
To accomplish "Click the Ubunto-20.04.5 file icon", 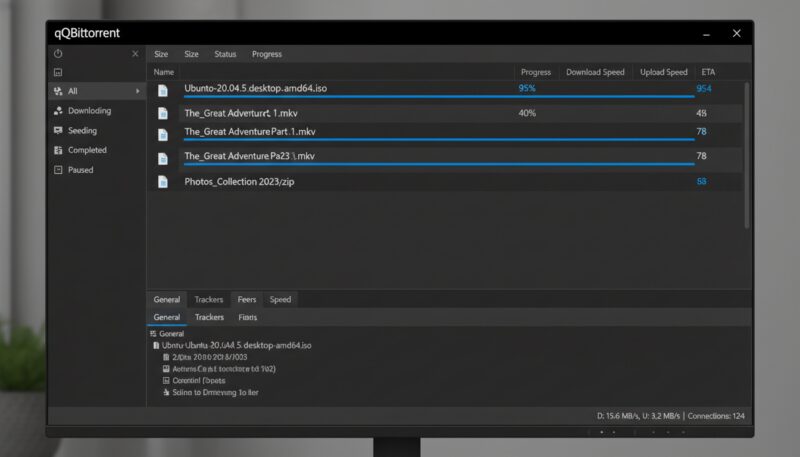I will [163, 91].
